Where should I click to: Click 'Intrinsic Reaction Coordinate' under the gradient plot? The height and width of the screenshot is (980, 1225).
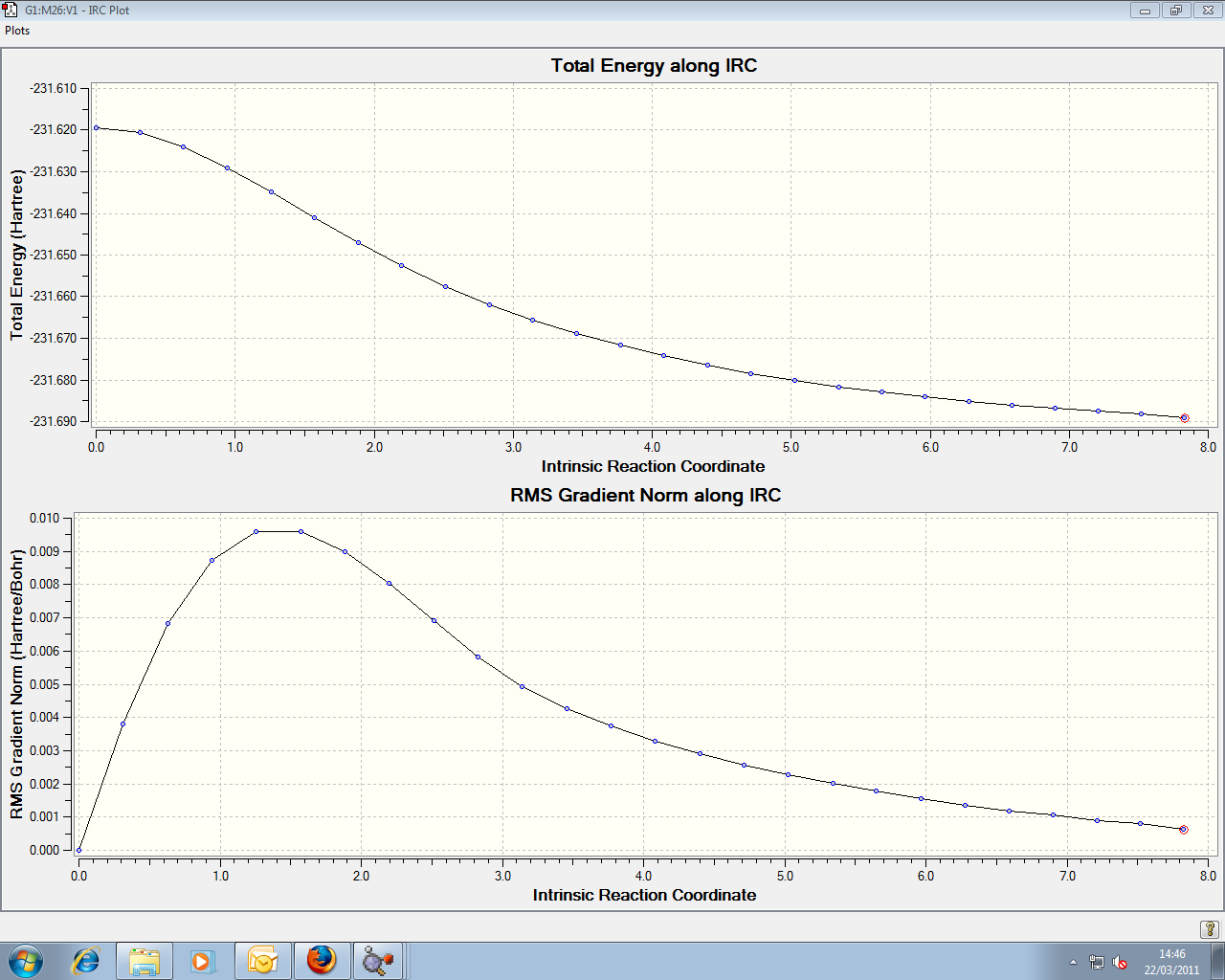(645, 895)
